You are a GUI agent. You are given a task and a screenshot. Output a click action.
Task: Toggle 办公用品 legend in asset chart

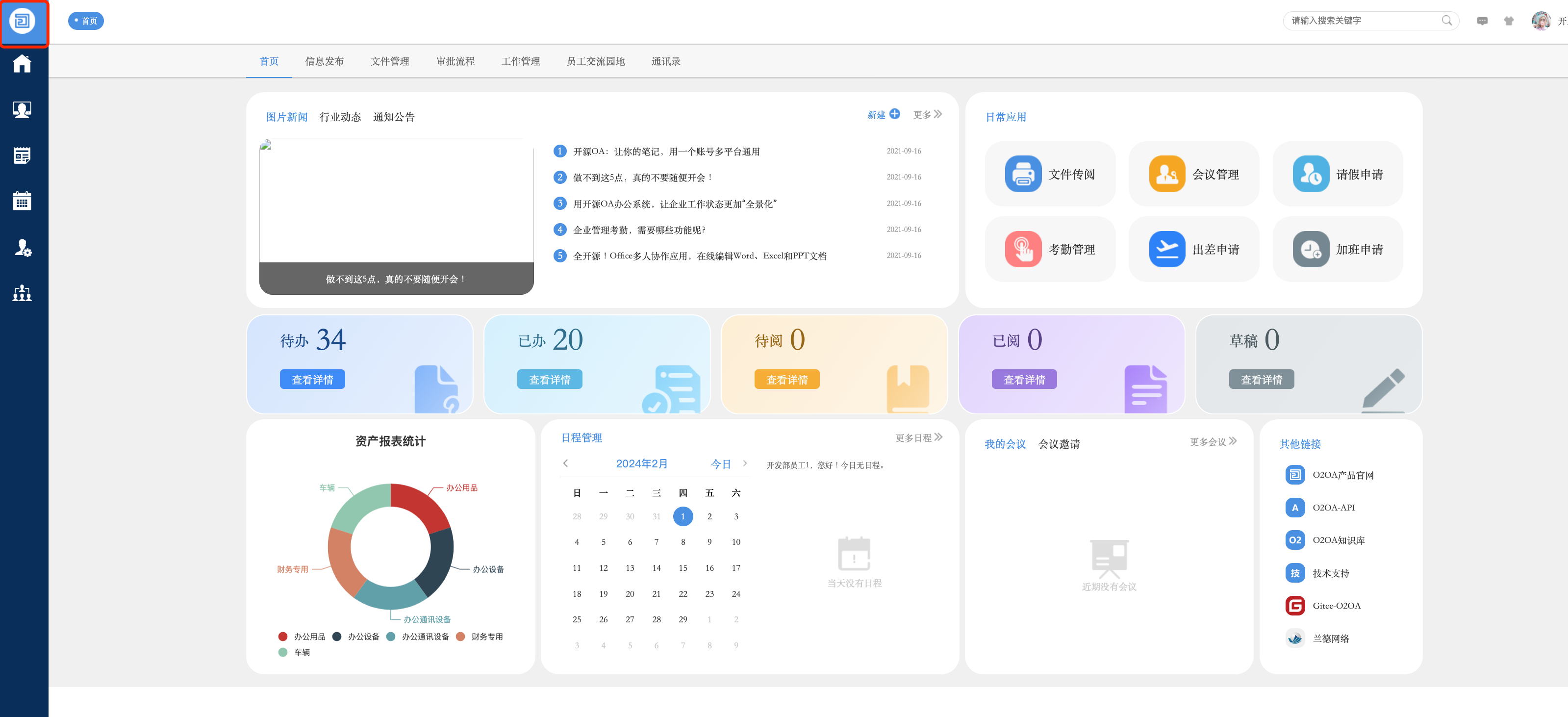302,637
